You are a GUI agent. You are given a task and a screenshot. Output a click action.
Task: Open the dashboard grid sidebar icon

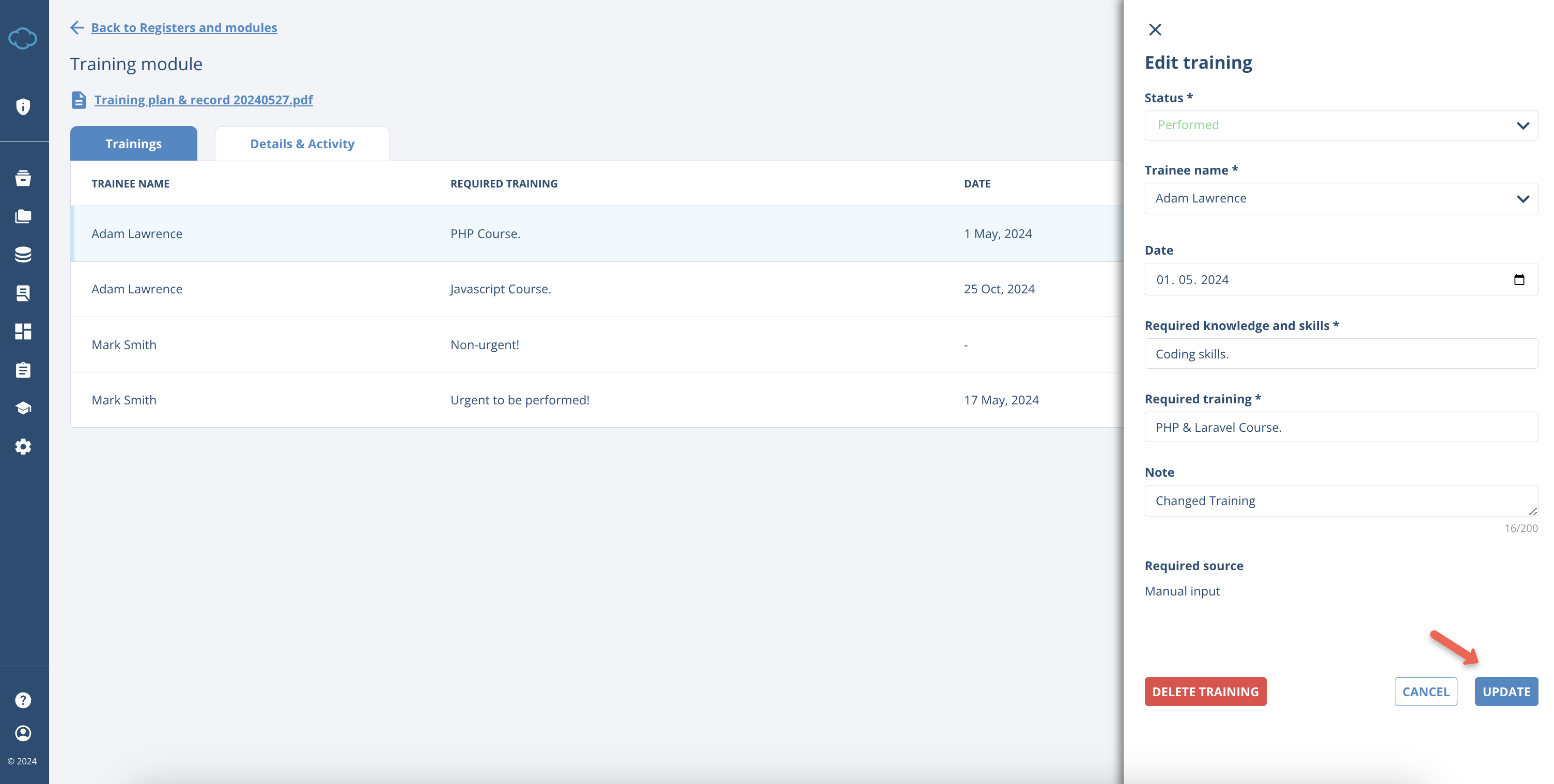point(23,332)
